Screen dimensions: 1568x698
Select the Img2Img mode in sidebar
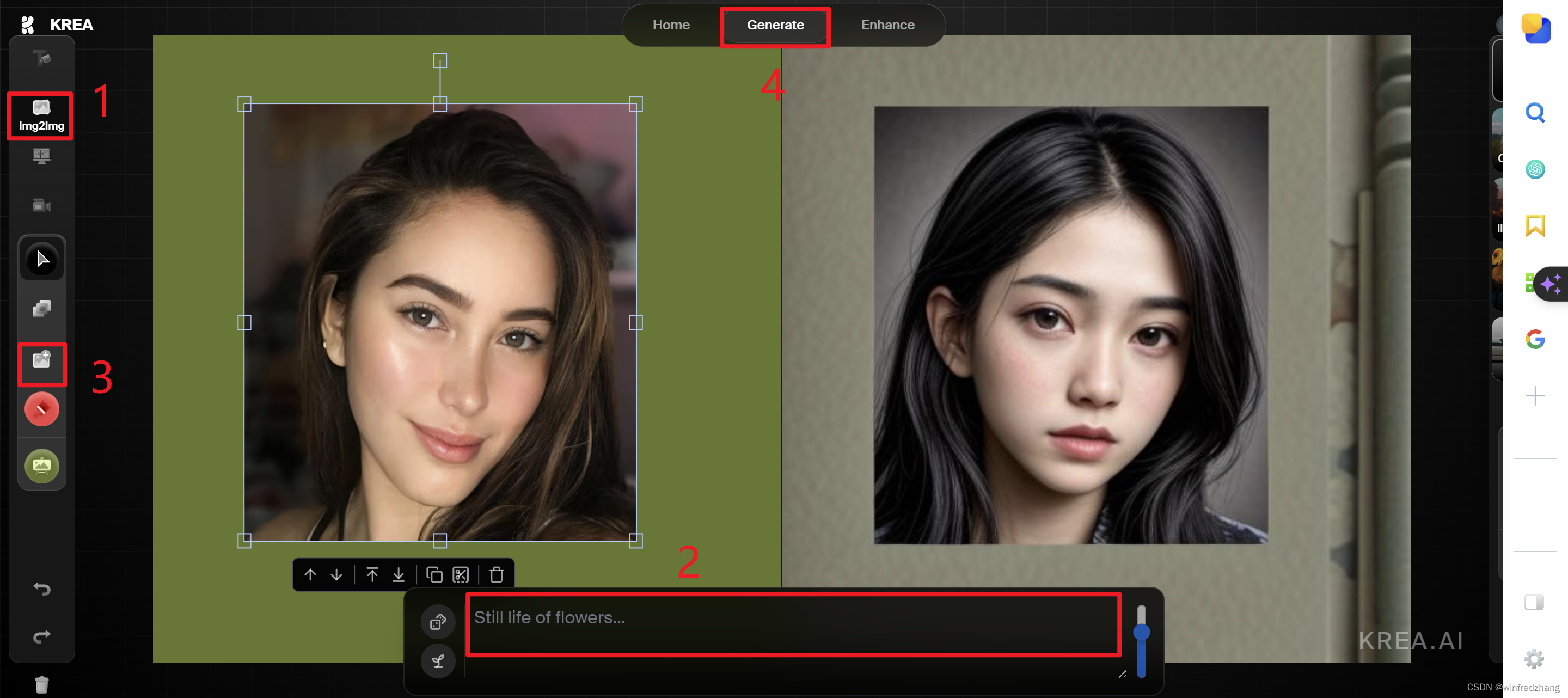[41, 115]
